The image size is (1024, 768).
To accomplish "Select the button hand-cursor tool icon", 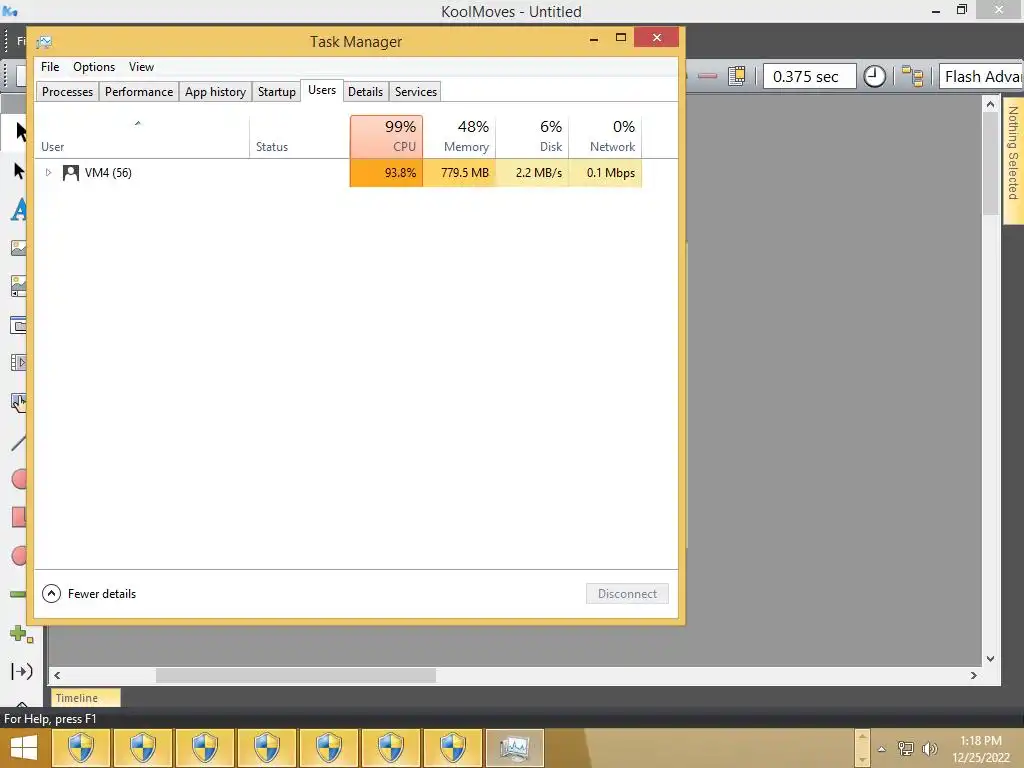I will (x=18, y=403).
